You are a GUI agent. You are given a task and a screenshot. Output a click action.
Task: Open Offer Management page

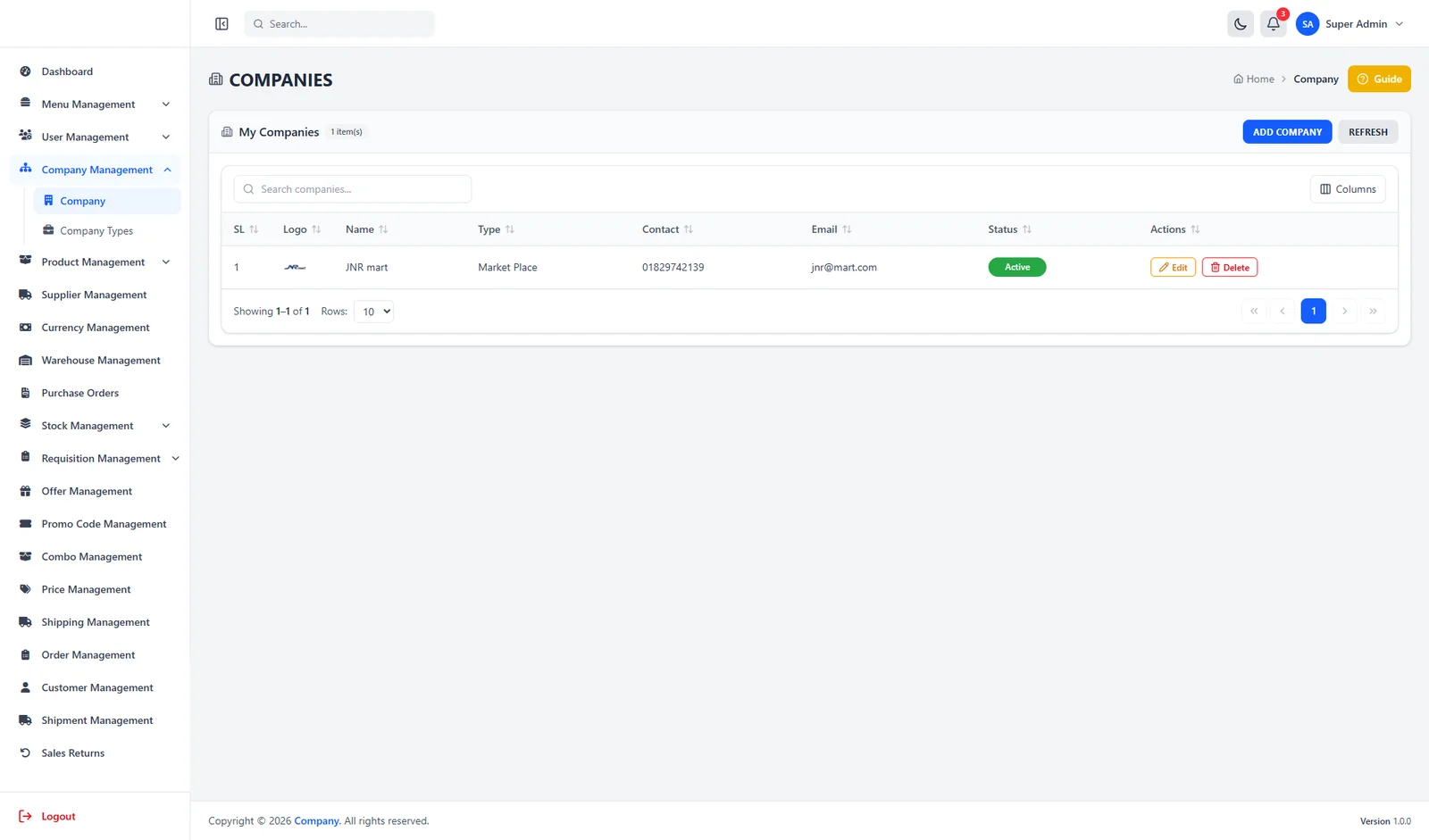[x=95, y=491]
